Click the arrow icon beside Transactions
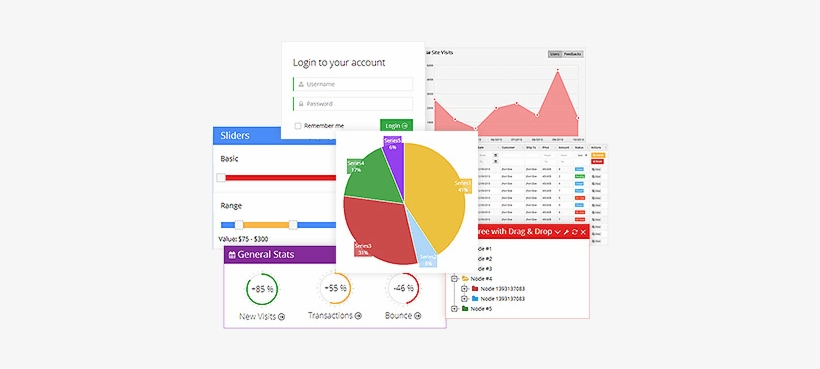The image size is (820, 369). coord(359,316)
